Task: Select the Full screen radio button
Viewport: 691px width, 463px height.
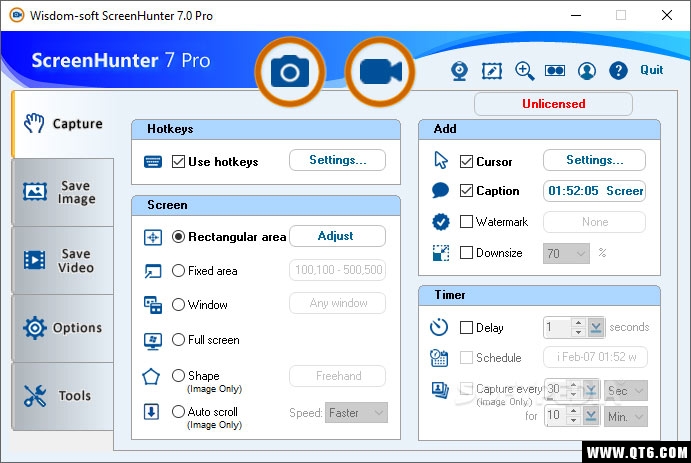Action: pos(178,340)
